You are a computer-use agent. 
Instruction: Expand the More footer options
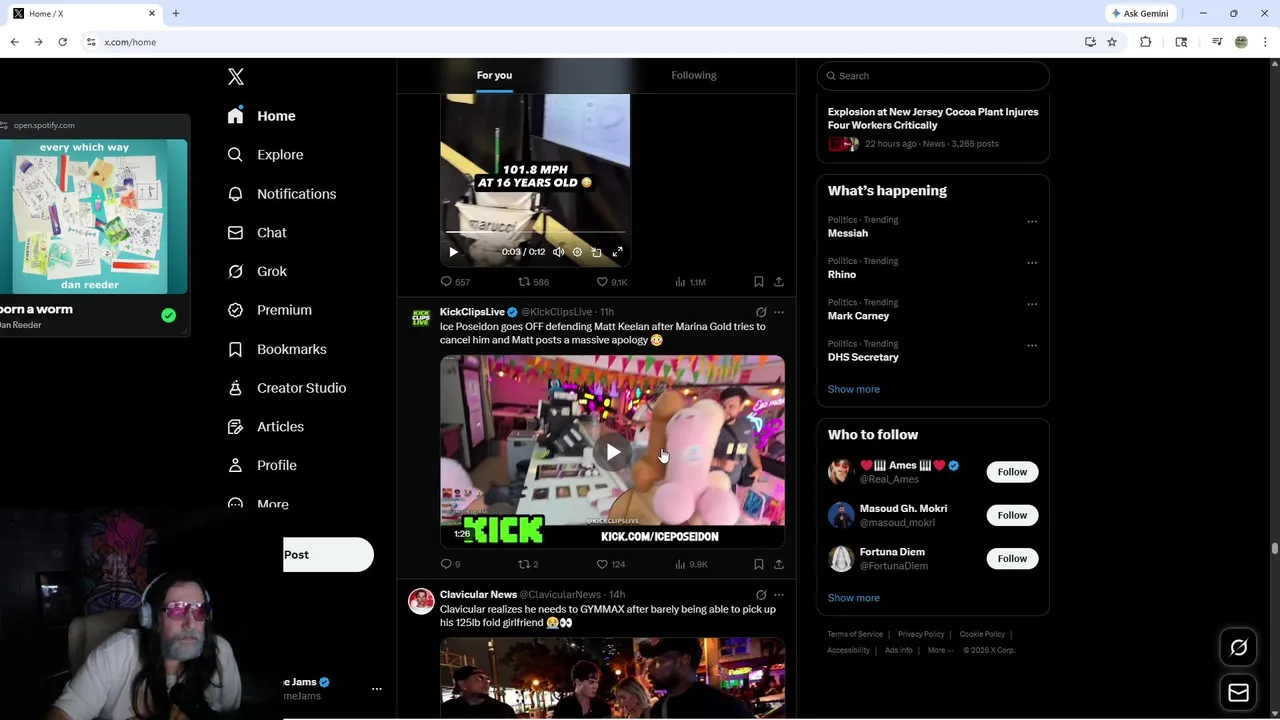tap(940, 650)
